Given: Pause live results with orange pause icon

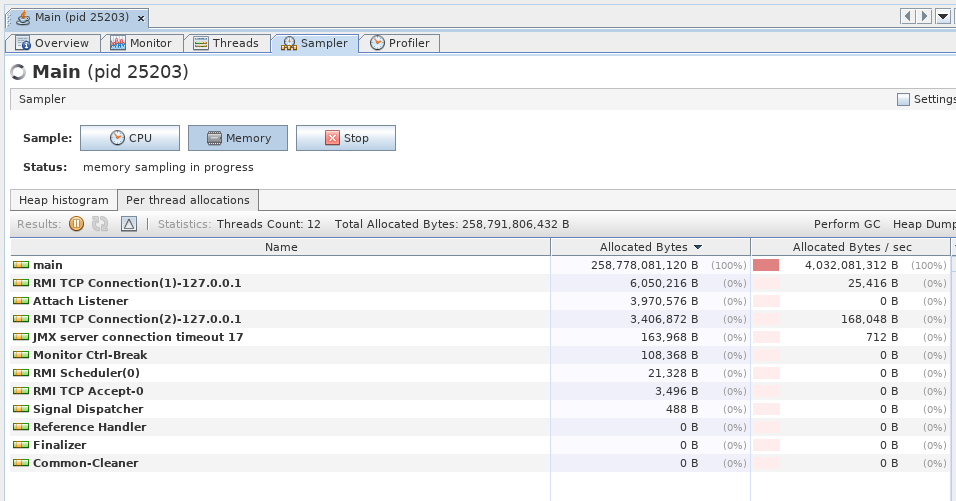Looking at the screenshot, I should (x=76, y=224).
